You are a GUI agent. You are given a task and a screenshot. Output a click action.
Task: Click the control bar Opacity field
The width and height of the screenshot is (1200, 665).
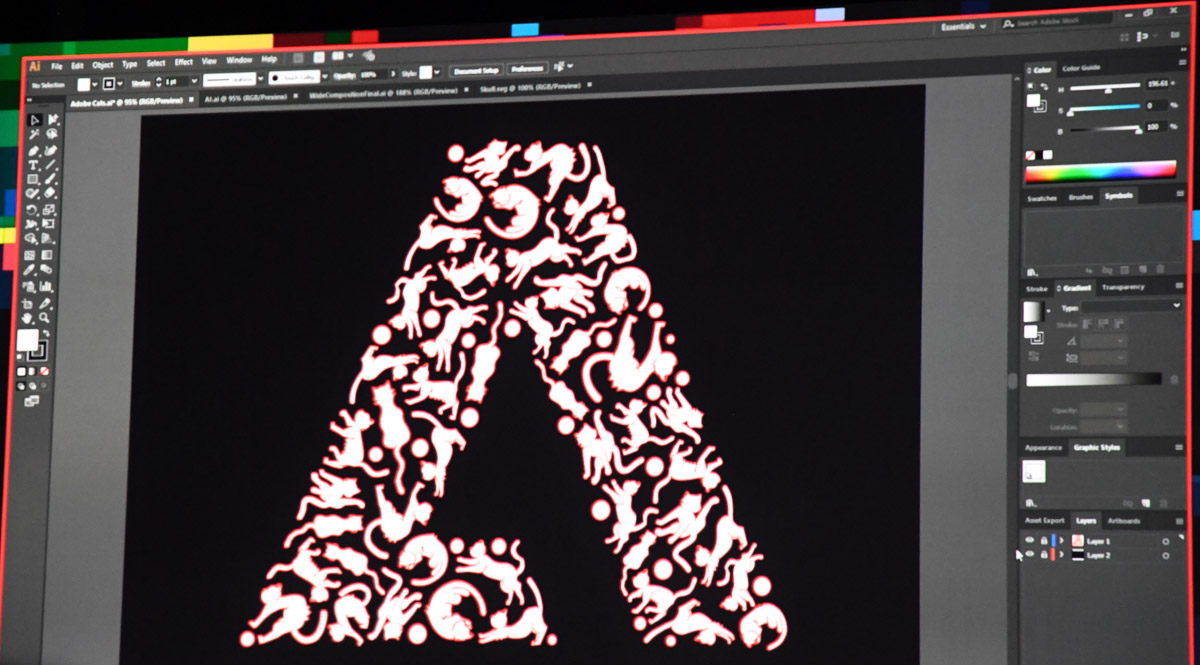pyautogui.click(x=373, y=74)
